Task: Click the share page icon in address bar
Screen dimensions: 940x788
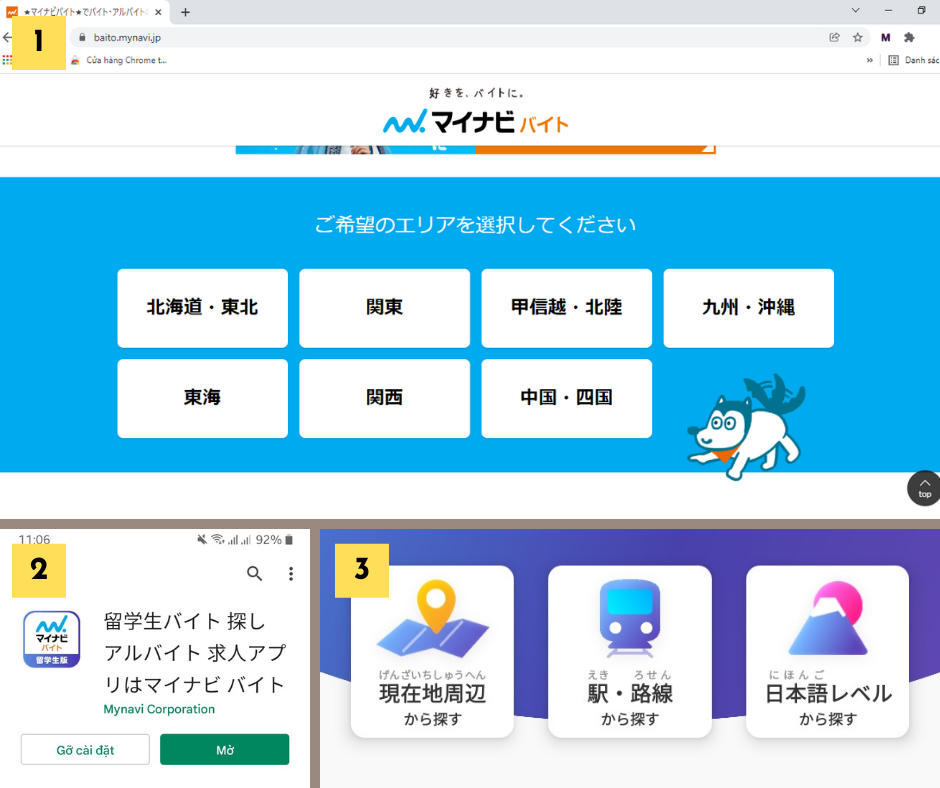Action: 834,37
